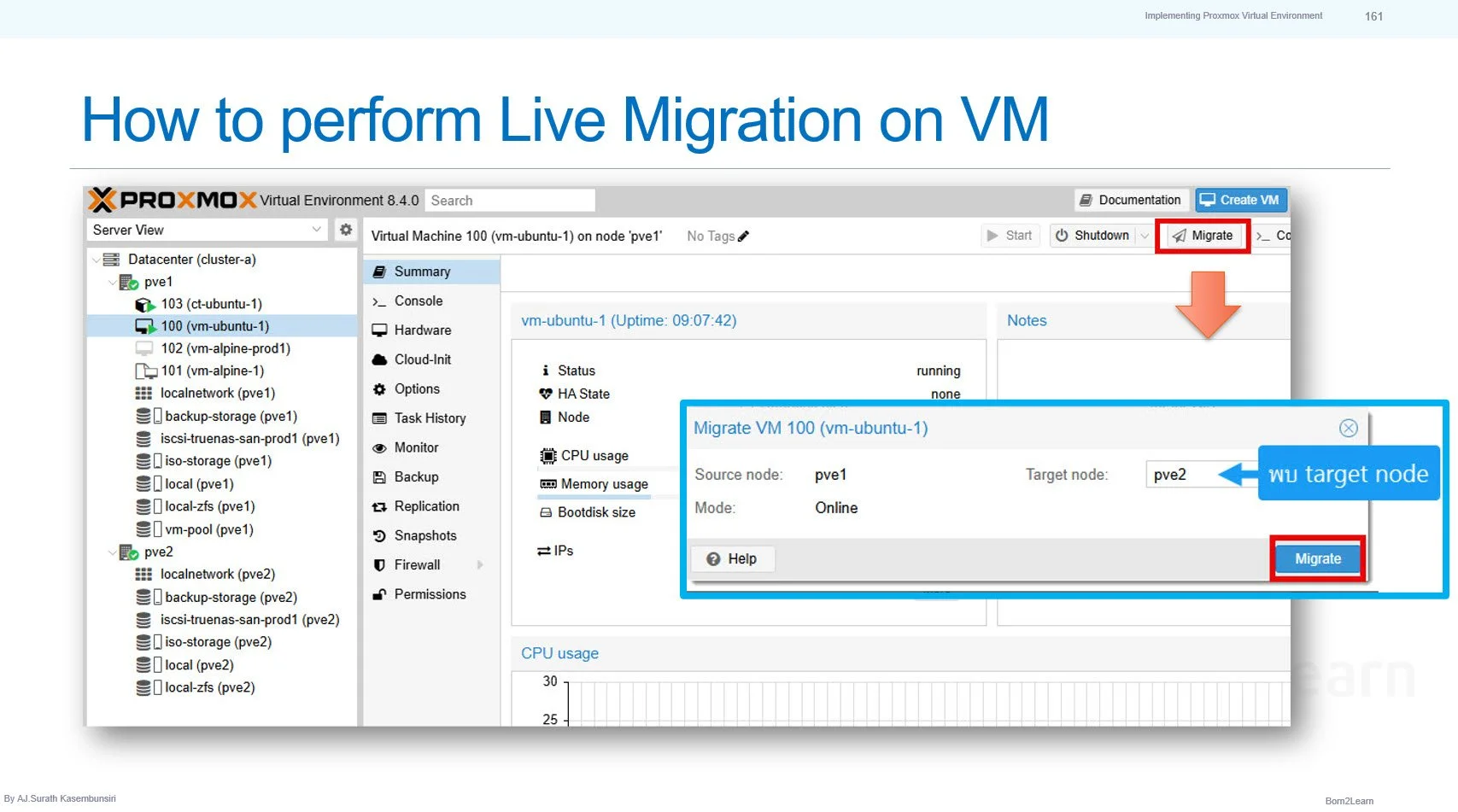Open the Server View dropdown
Image resolution: width=1458 pixels, height=812 pixels.
(x=317, y=230)
